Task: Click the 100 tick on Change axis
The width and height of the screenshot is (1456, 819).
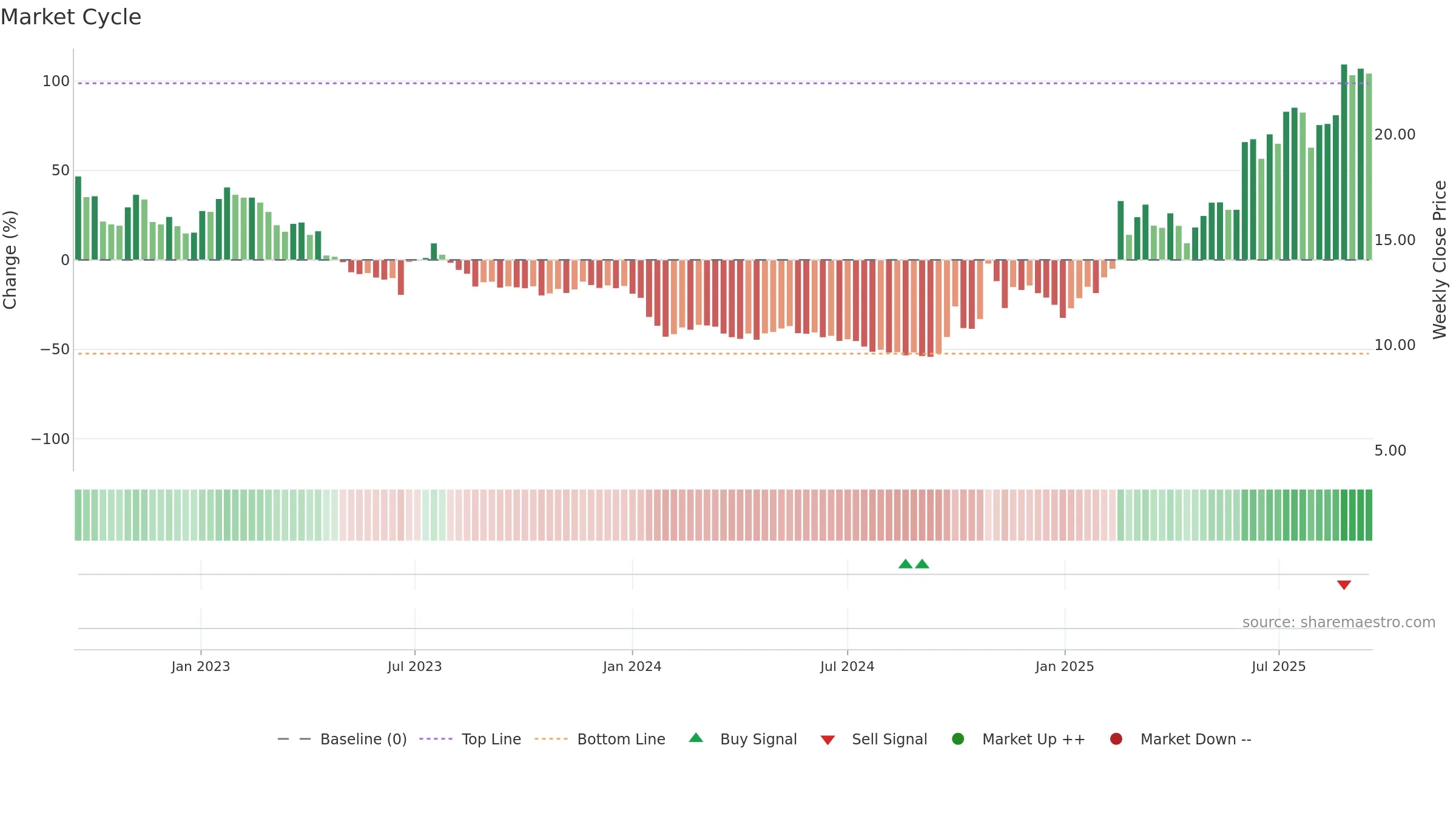Action: point(56,81)
